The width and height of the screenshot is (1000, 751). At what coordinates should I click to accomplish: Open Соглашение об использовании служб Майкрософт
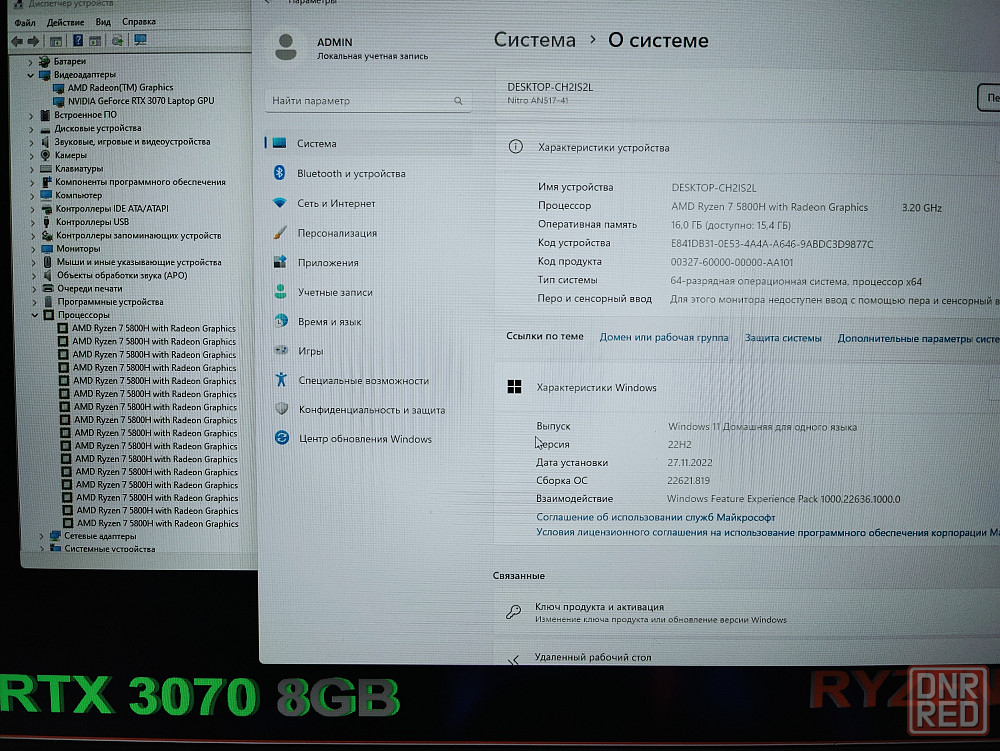pyautogui.click(x=656, y=517)
